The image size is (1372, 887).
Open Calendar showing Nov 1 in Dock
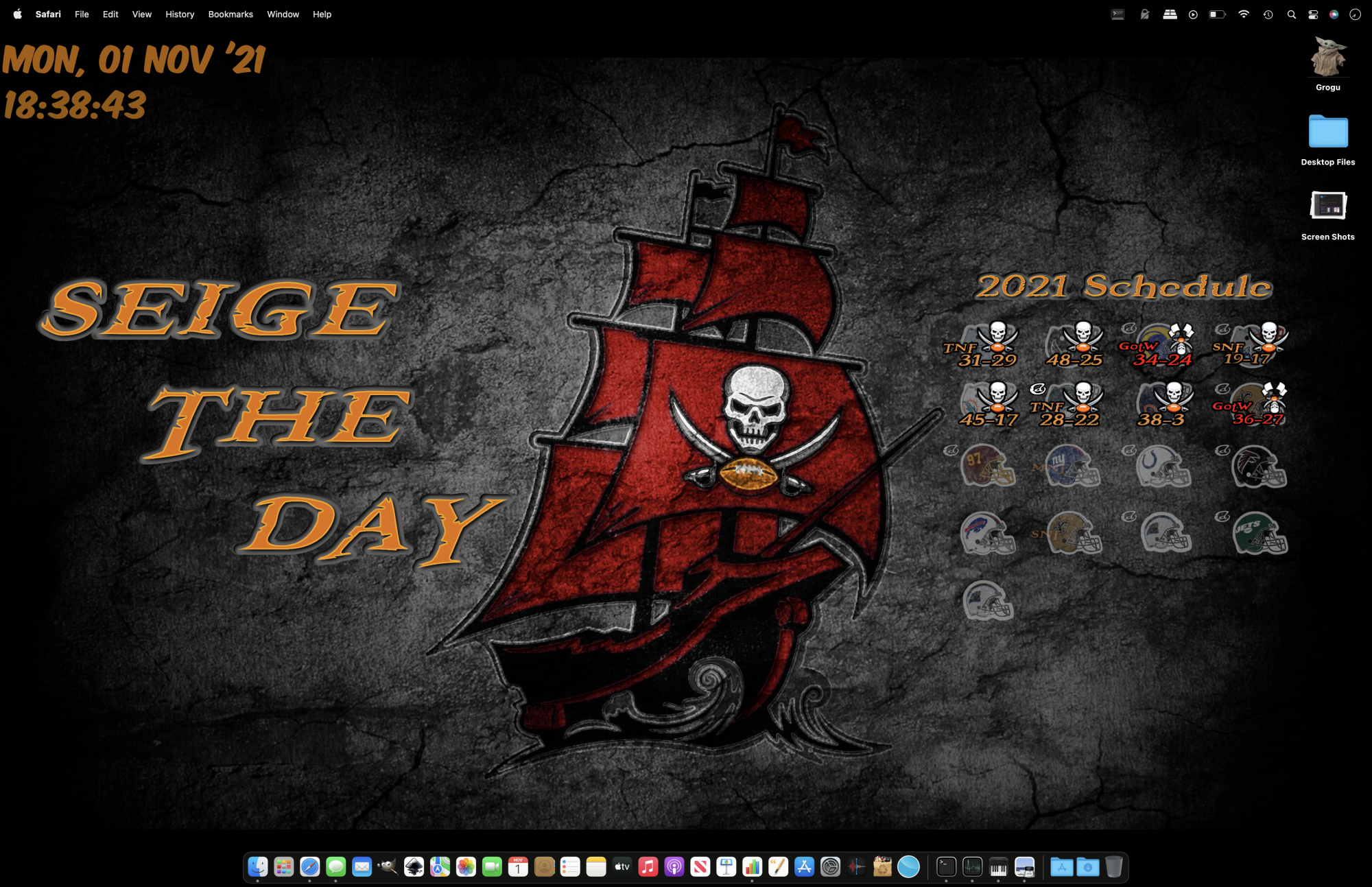click(x=519, y=866)
